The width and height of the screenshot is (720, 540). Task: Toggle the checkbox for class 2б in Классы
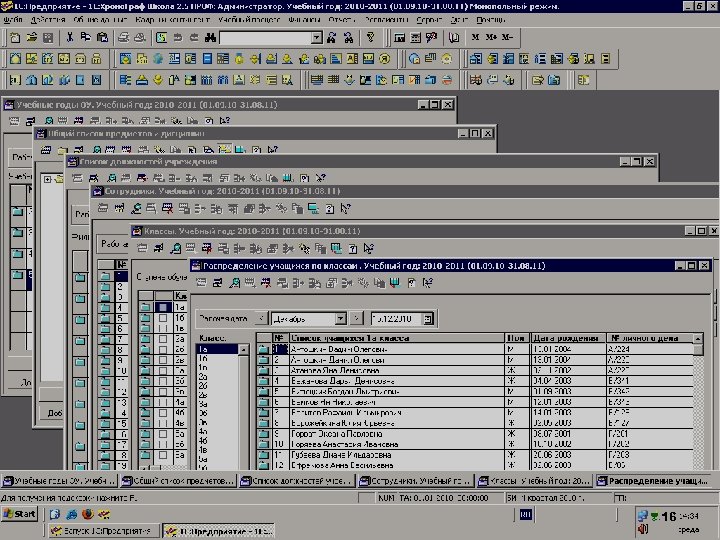coord(163,349)
